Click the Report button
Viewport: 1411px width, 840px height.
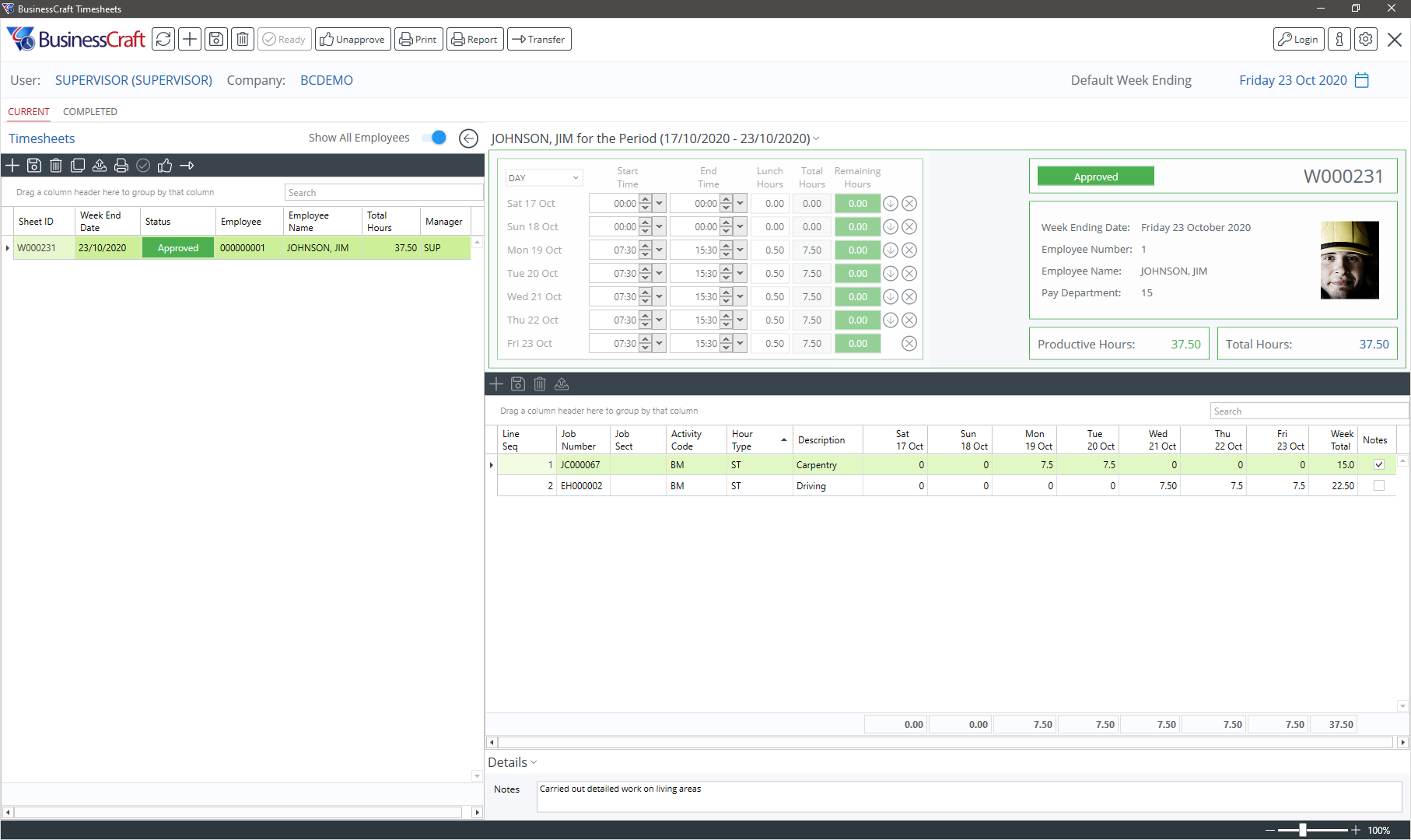474,39
